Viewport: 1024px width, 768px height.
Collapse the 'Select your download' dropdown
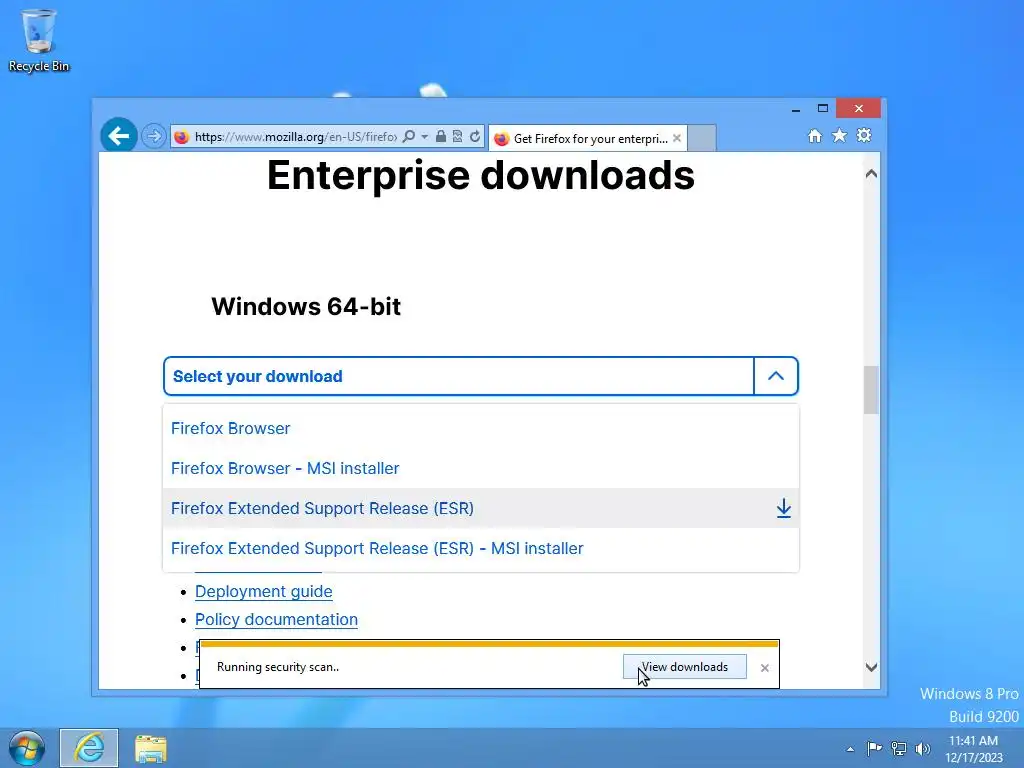pos(481,376)
